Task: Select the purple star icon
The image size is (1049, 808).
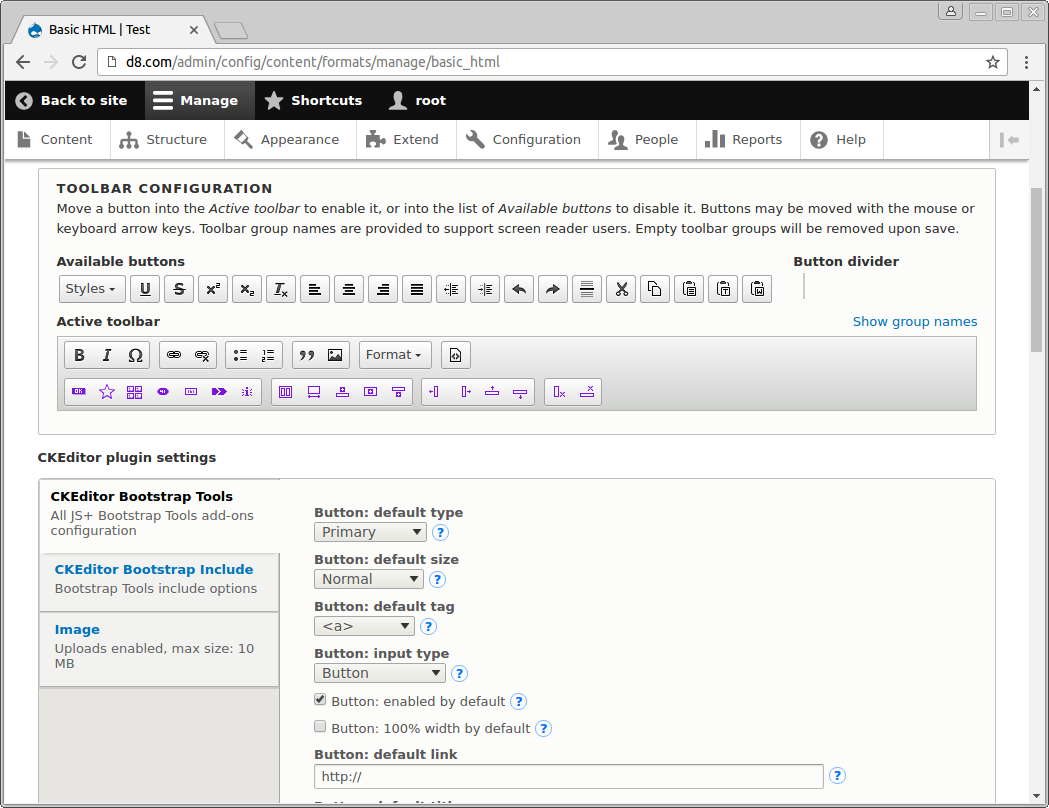Action: click(107, 392)
